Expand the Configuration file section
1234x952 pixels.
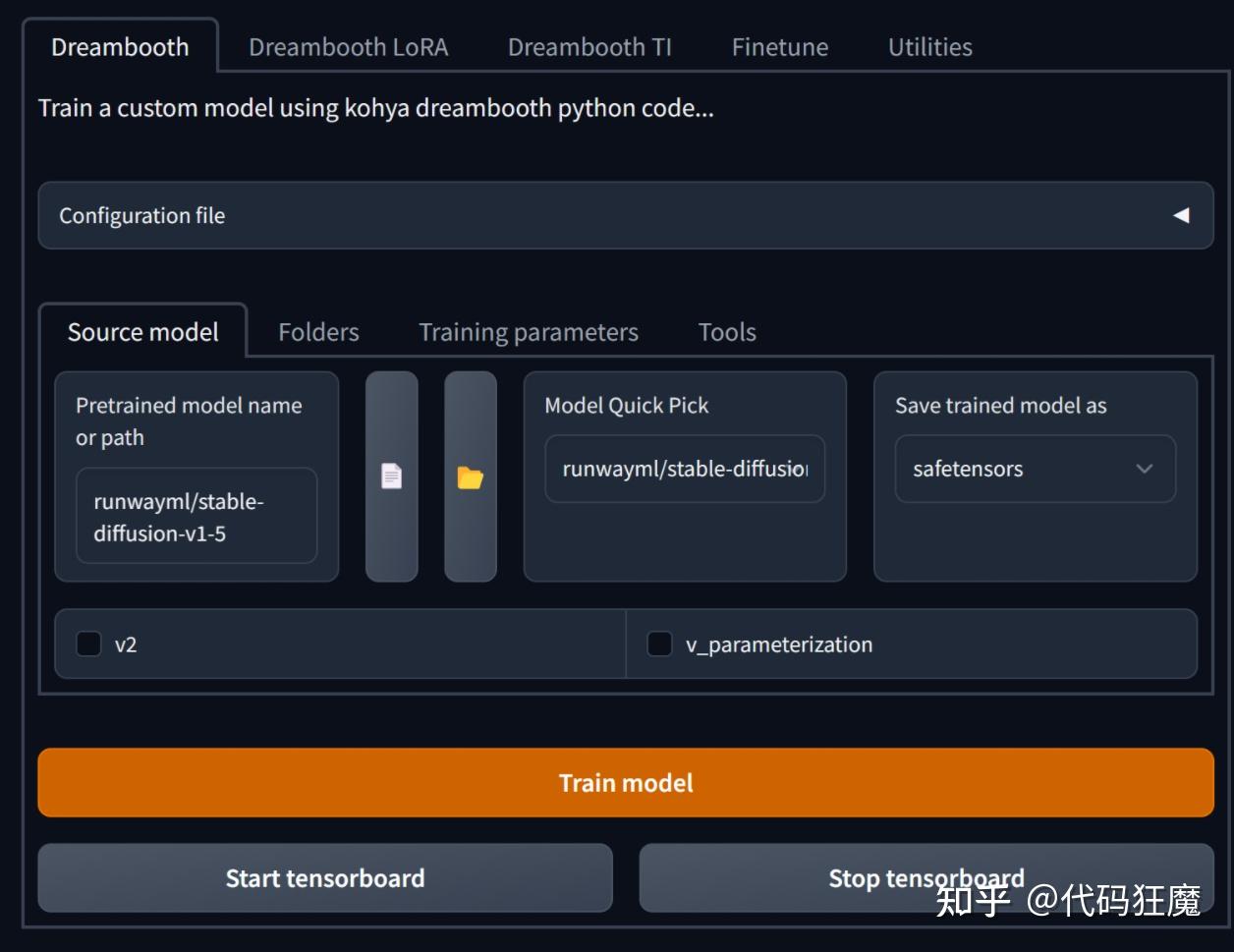pyautogui.click(x=626, y=215)
